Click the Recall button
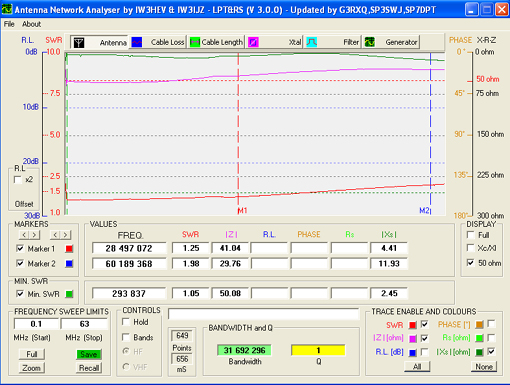The height and width of the screenshot is (385, 510). (89, 368)
